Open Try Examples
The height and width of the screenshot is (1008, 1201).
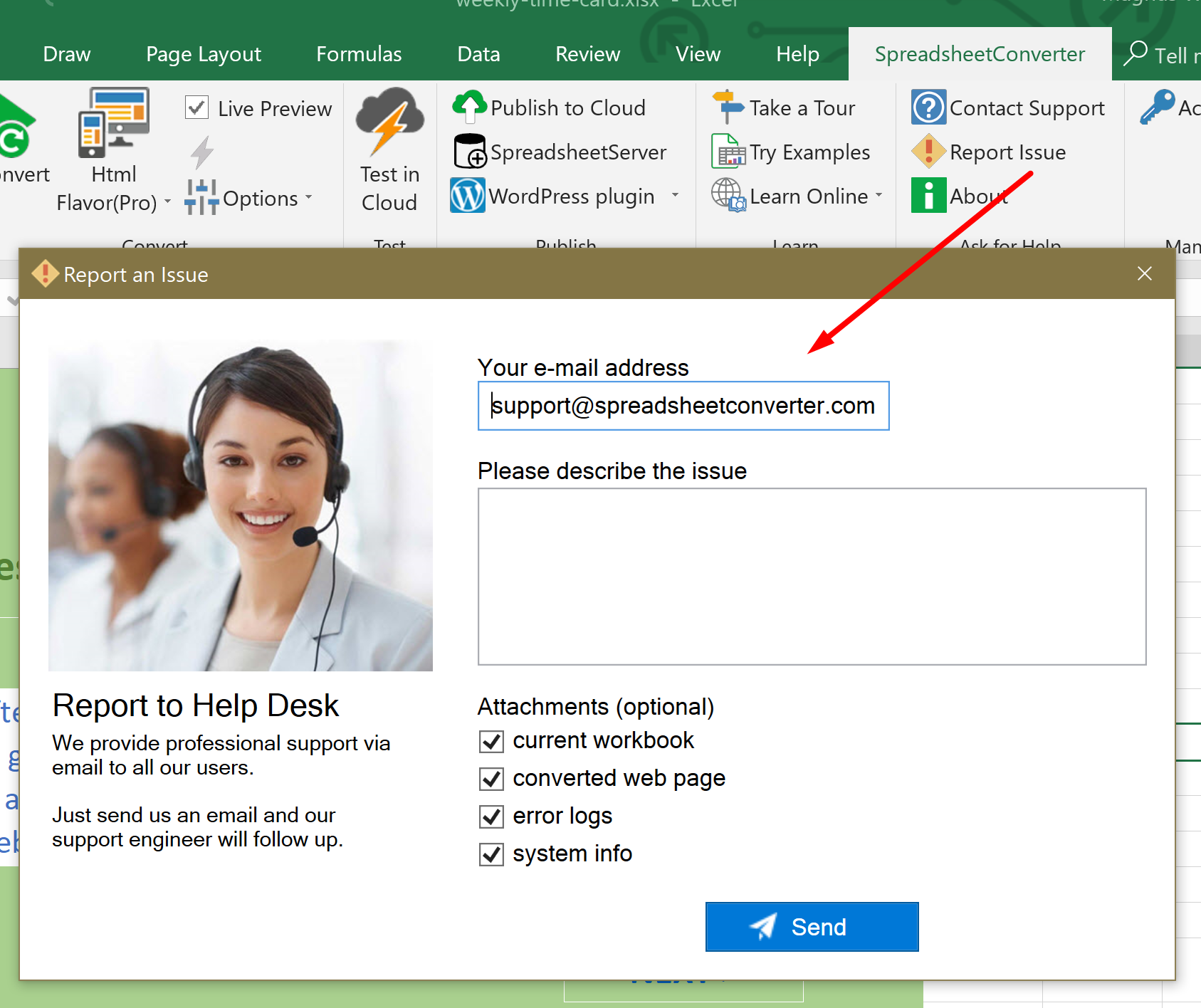tap(728, 152)
